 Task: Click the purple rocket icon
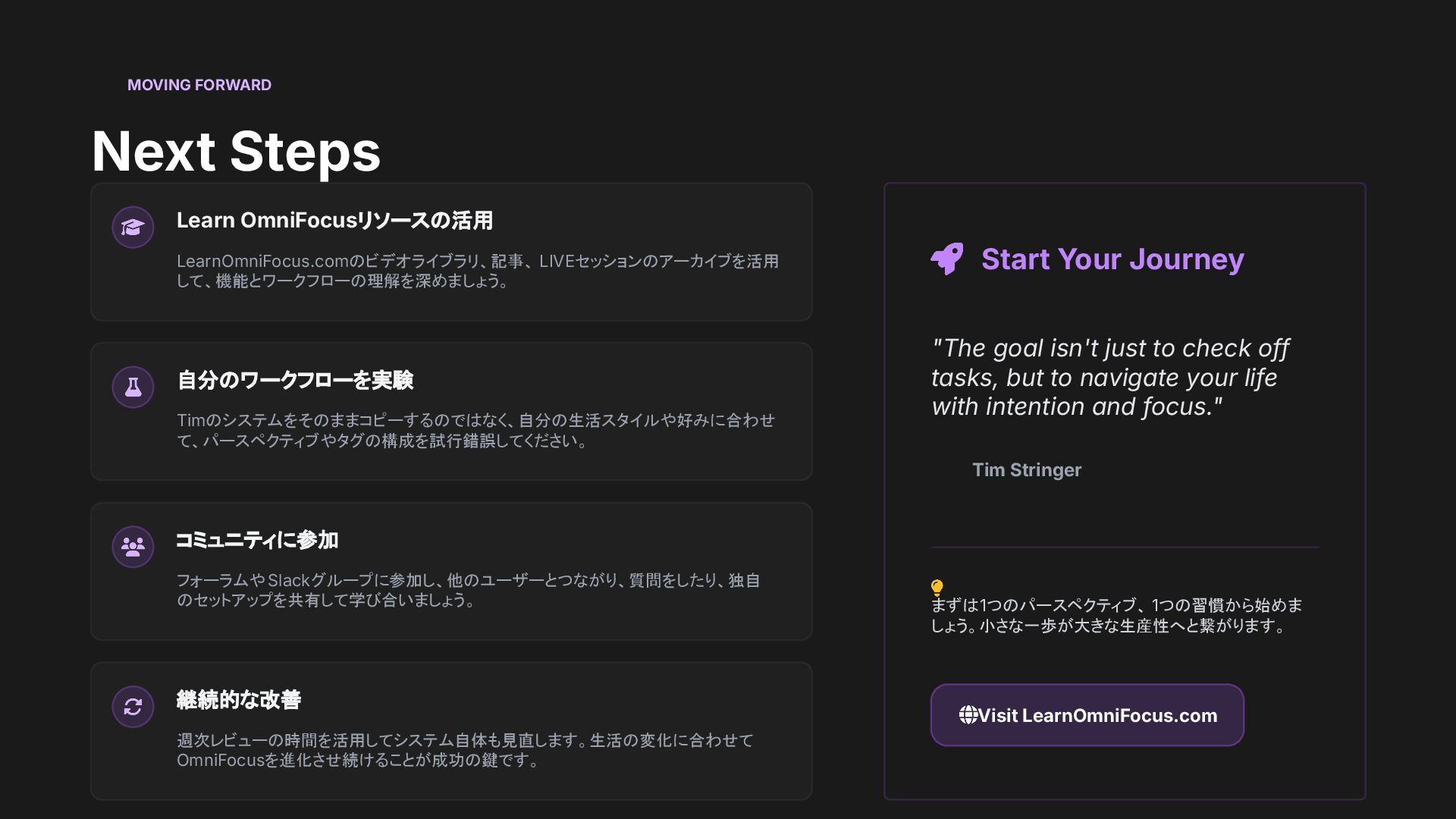[947, 259]
